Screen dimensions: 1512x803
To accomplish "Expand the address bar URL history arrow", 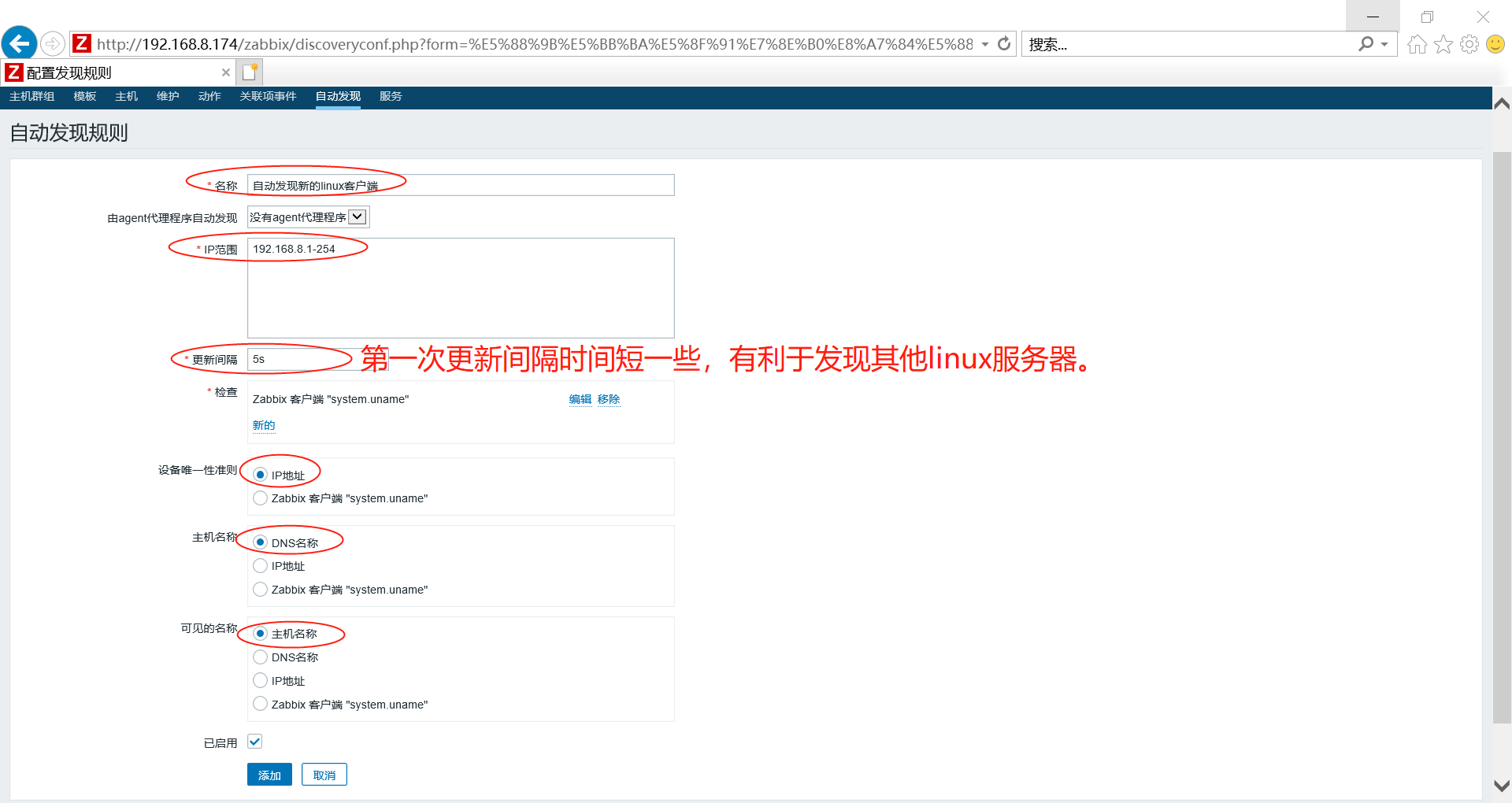I will coord(985,44).
